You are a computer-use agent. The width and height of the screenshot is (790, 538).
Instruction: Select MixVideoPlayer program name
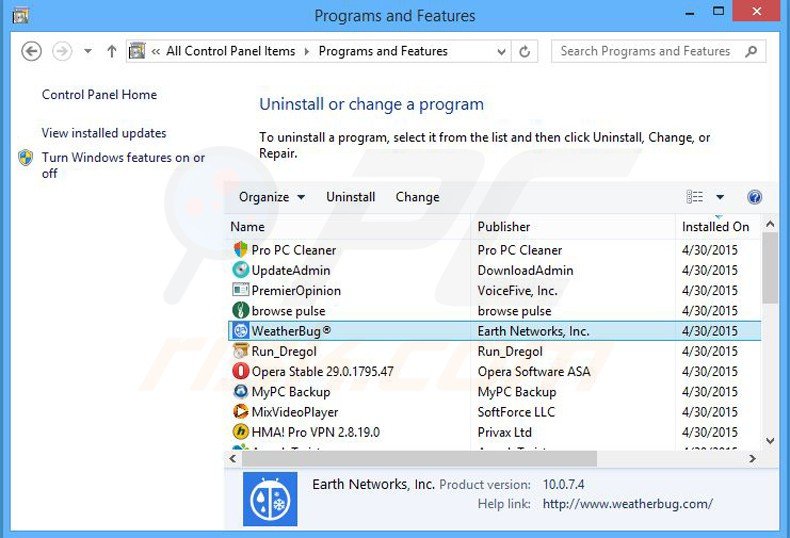[295, 412]
